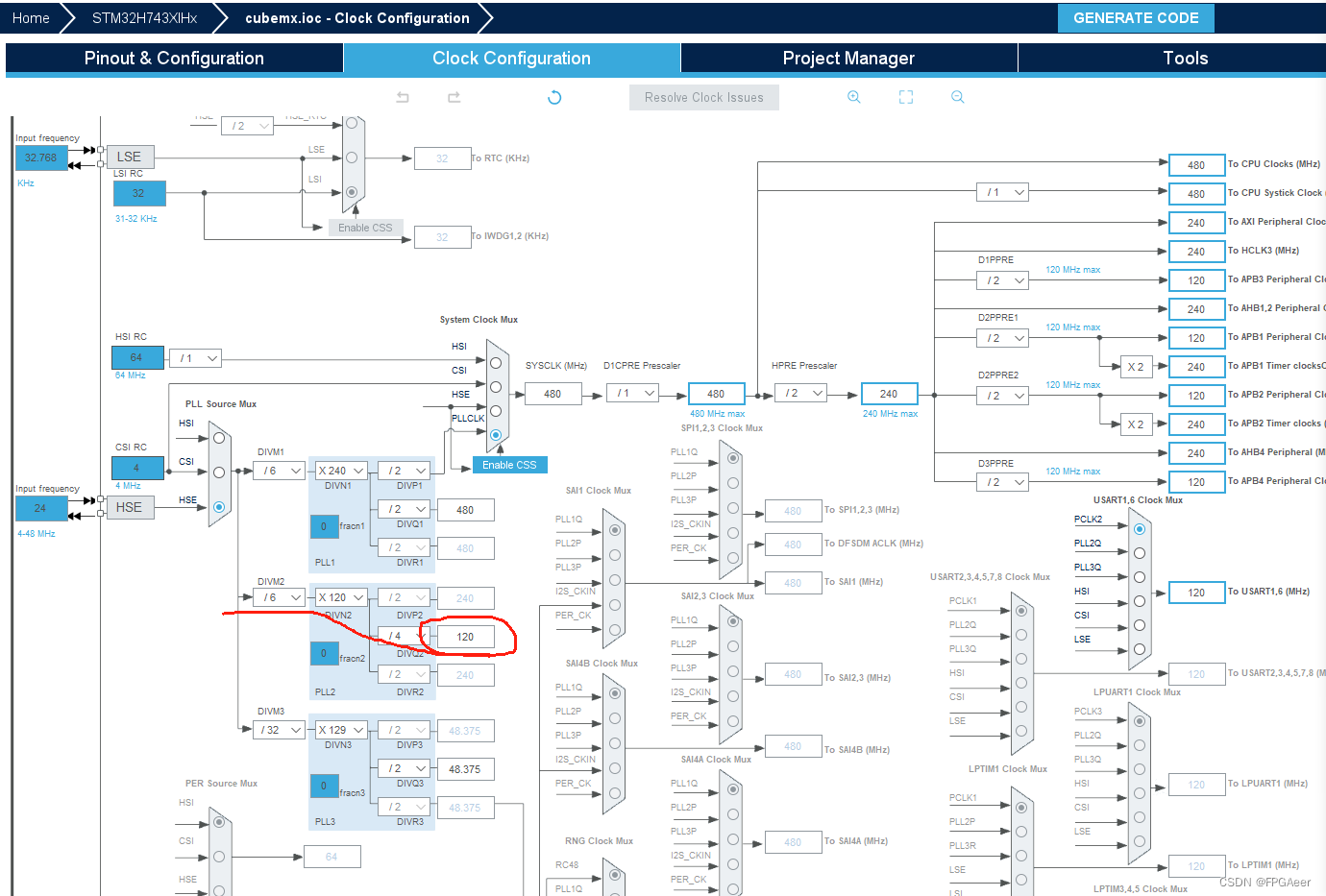This screenshot has height=896, width=1326.
Task: Click the PLL2 fracn2 value box
Action: click(324, 653)
